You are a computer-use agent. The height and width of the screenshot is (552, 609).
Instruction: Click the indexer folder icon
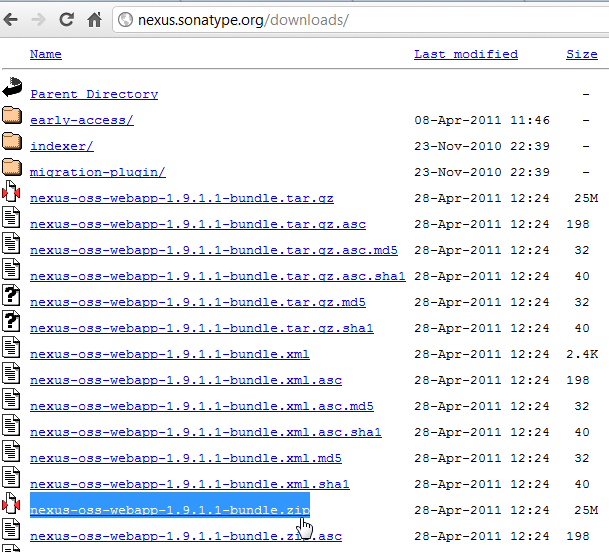pyautogui.click(x=12, y=141)
